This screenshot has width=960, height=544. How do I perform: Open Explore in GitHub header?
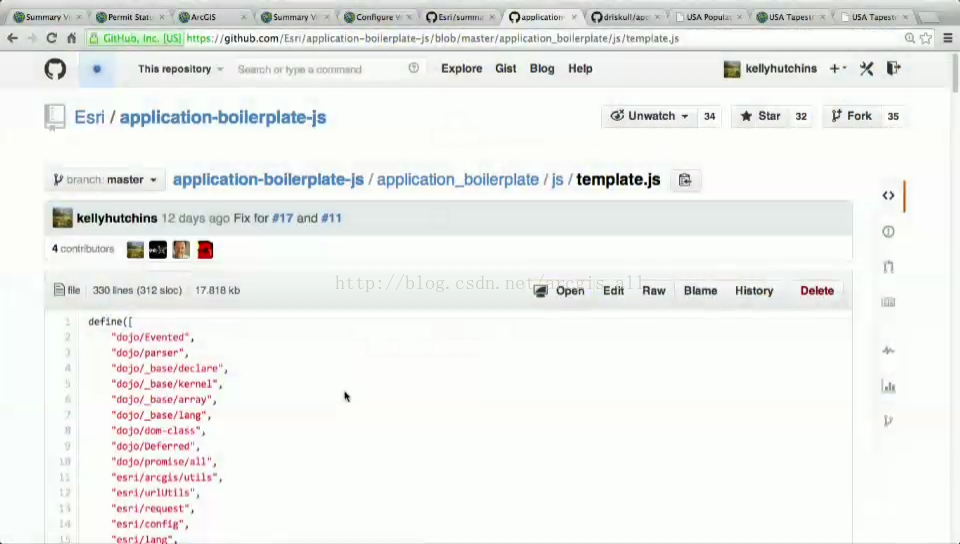pyautogui.click(x=462, y=69)
